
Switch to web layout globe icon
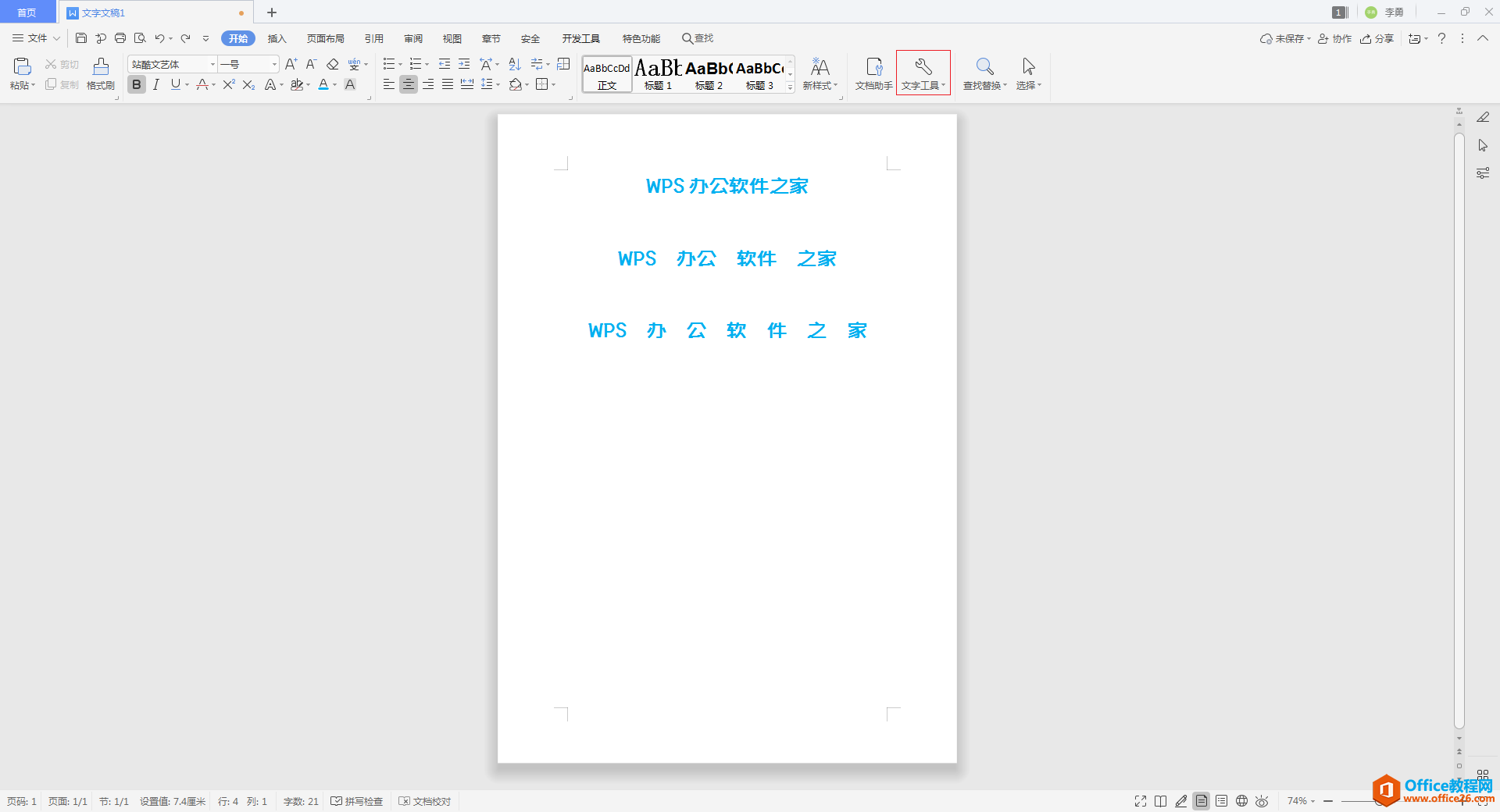pyautogui.click(x=1242, y=801)
